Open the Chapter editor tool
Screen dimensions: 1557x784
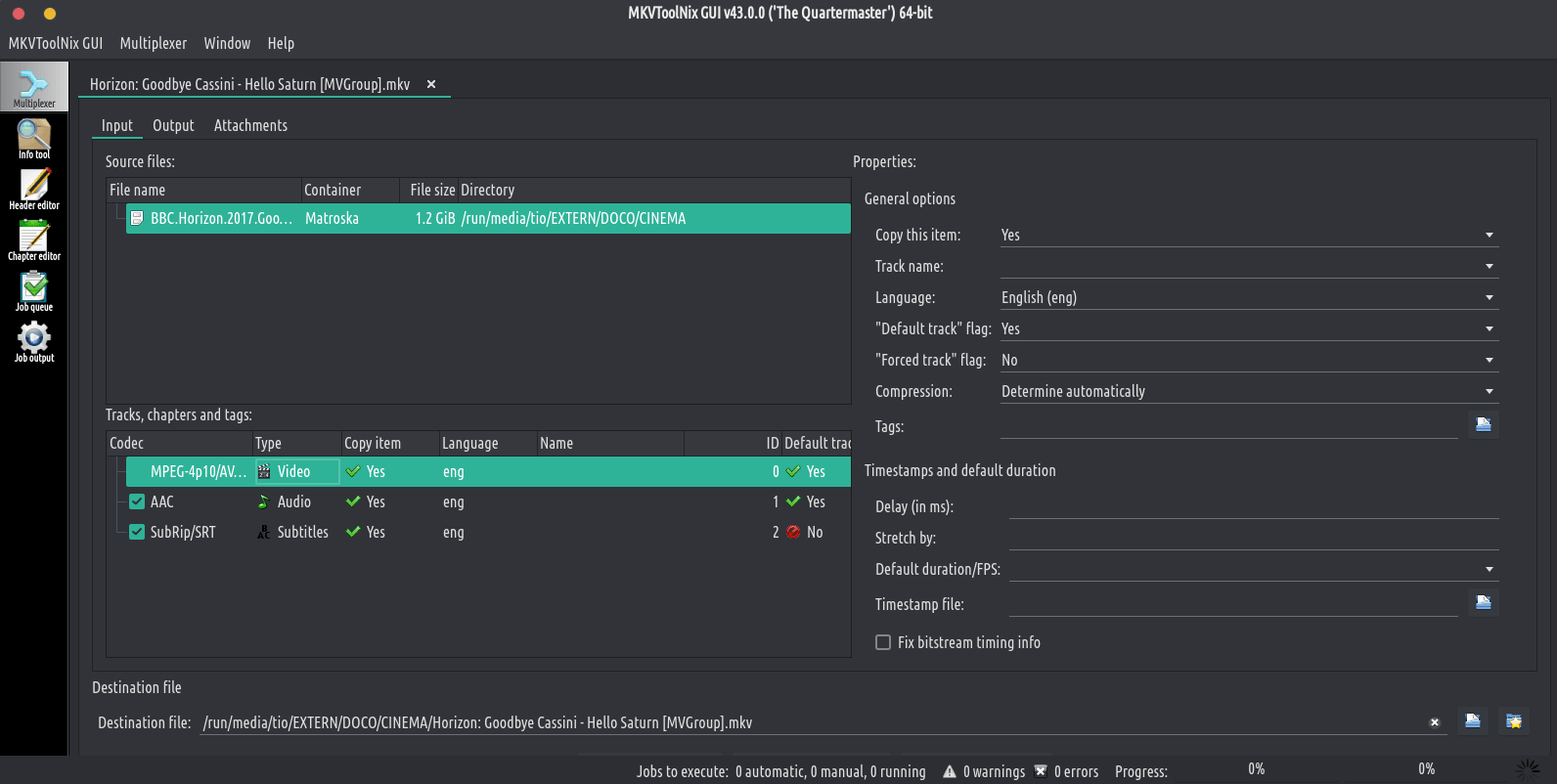click(34, 240)
